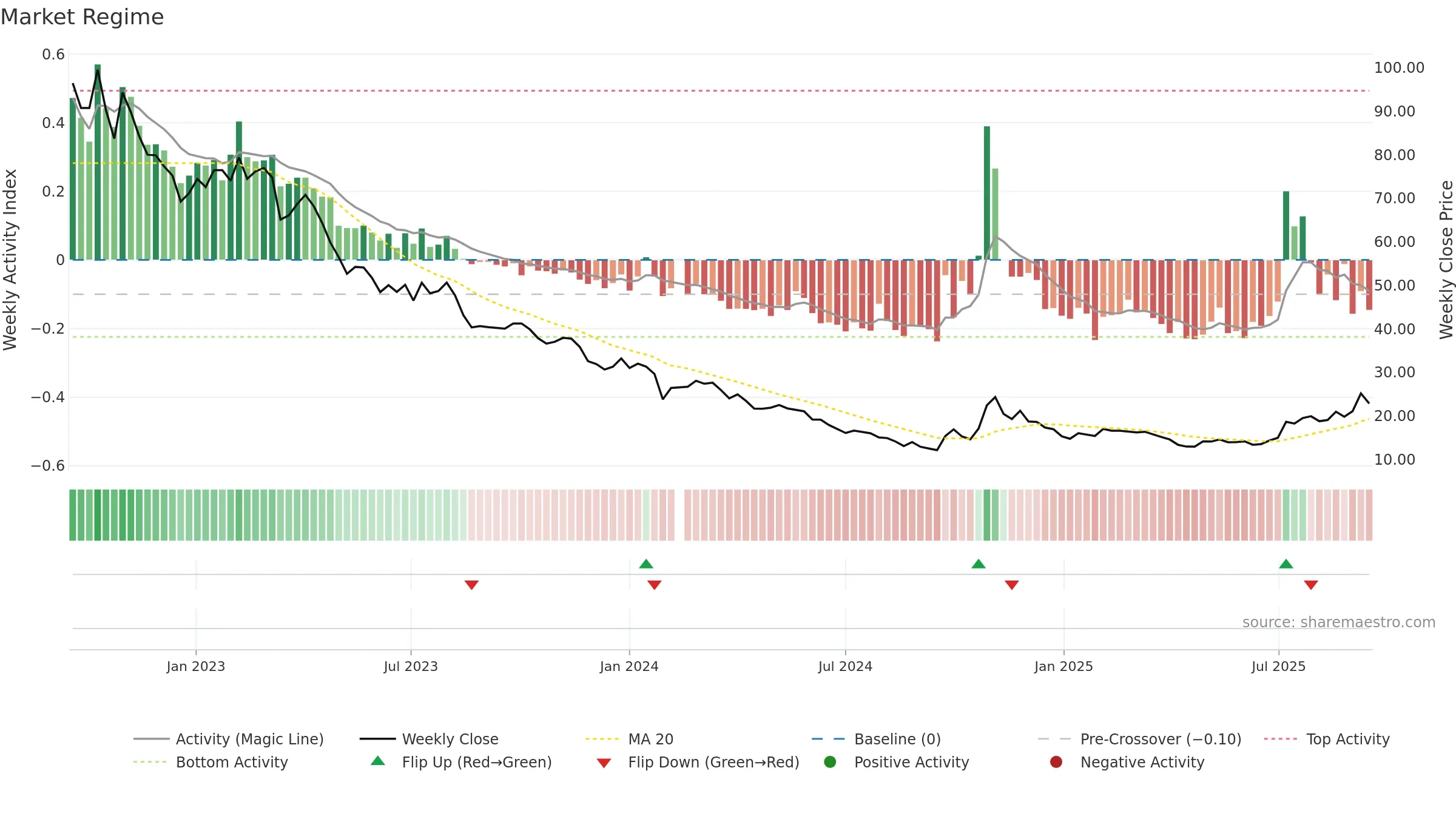Viewport: 1456px width, 819px height.
Task: Click the pink Top Activity dotted line sample
Action: tap(1281, 739)
